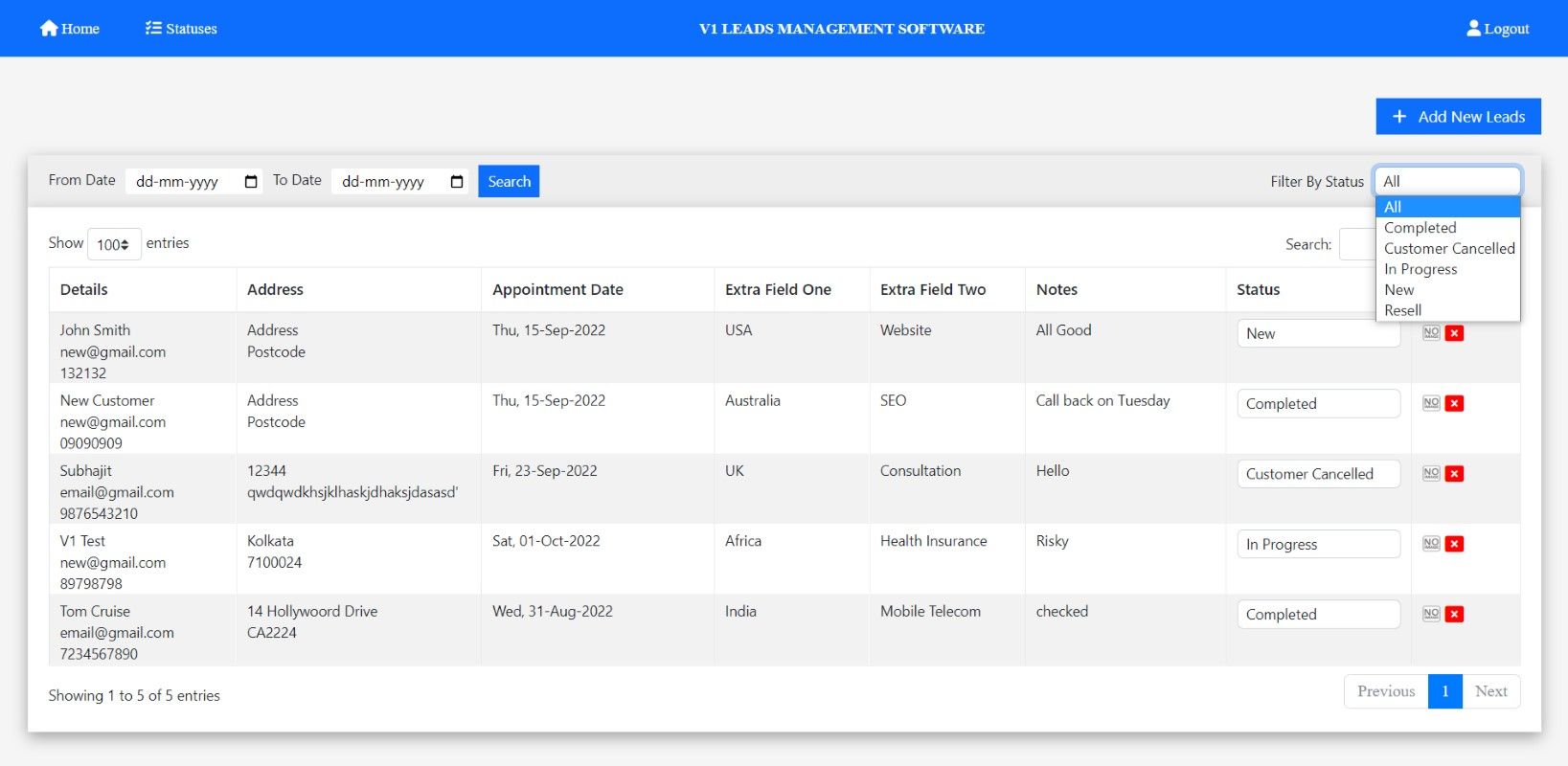The width and height of the screenshot is (1568, 766).
Task: Go to the Next page
Action: (1490, 691)
